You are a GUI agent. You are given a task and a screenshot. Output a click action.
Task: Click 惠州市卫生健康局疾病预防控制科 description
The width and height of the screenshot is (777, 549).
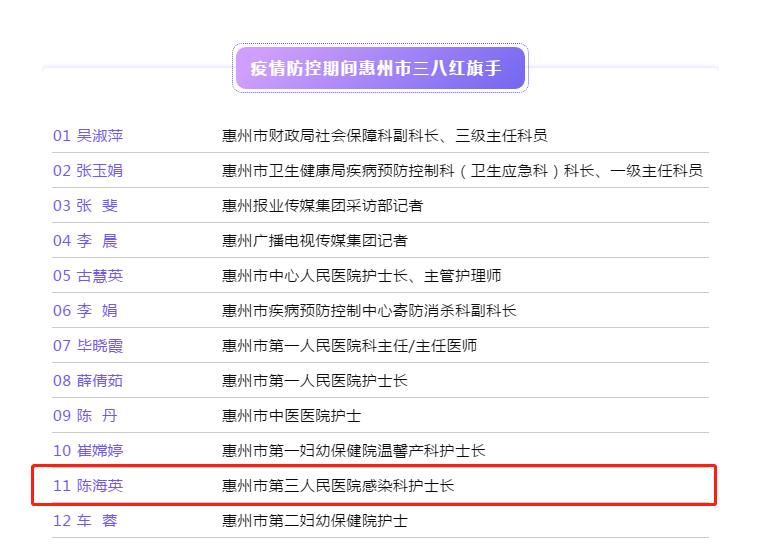pyautogui.click(x=462, y=171)
